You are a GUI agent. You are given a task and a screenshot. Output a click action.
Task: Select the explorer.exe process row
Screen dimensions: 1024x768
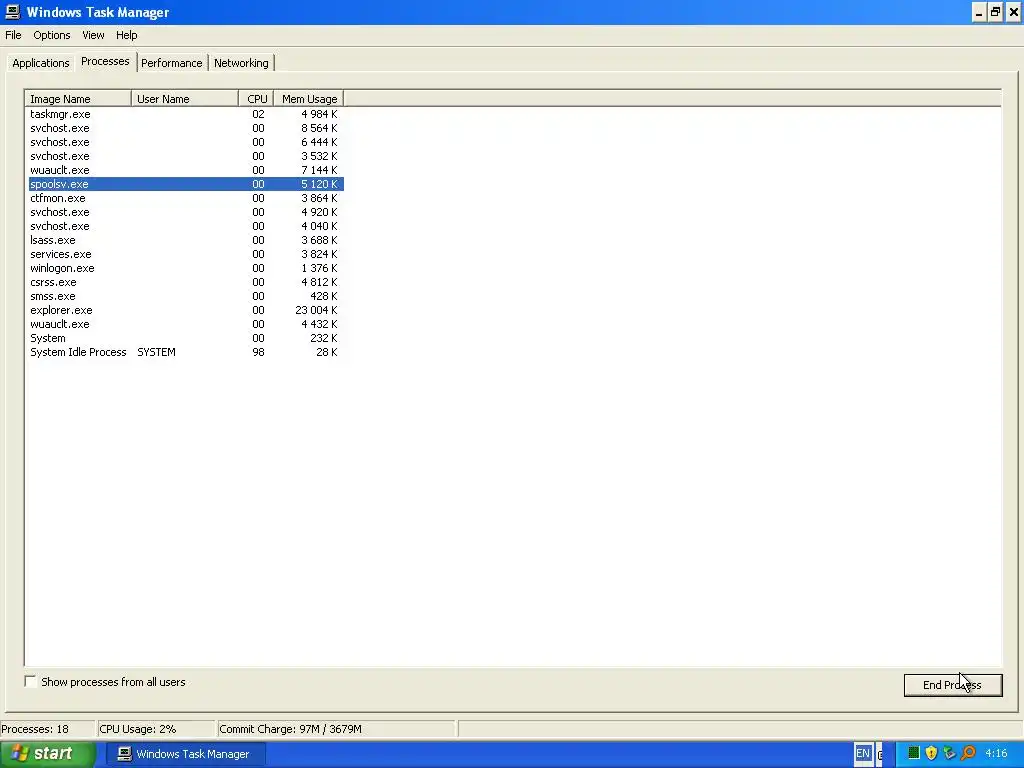pos(186,311)
